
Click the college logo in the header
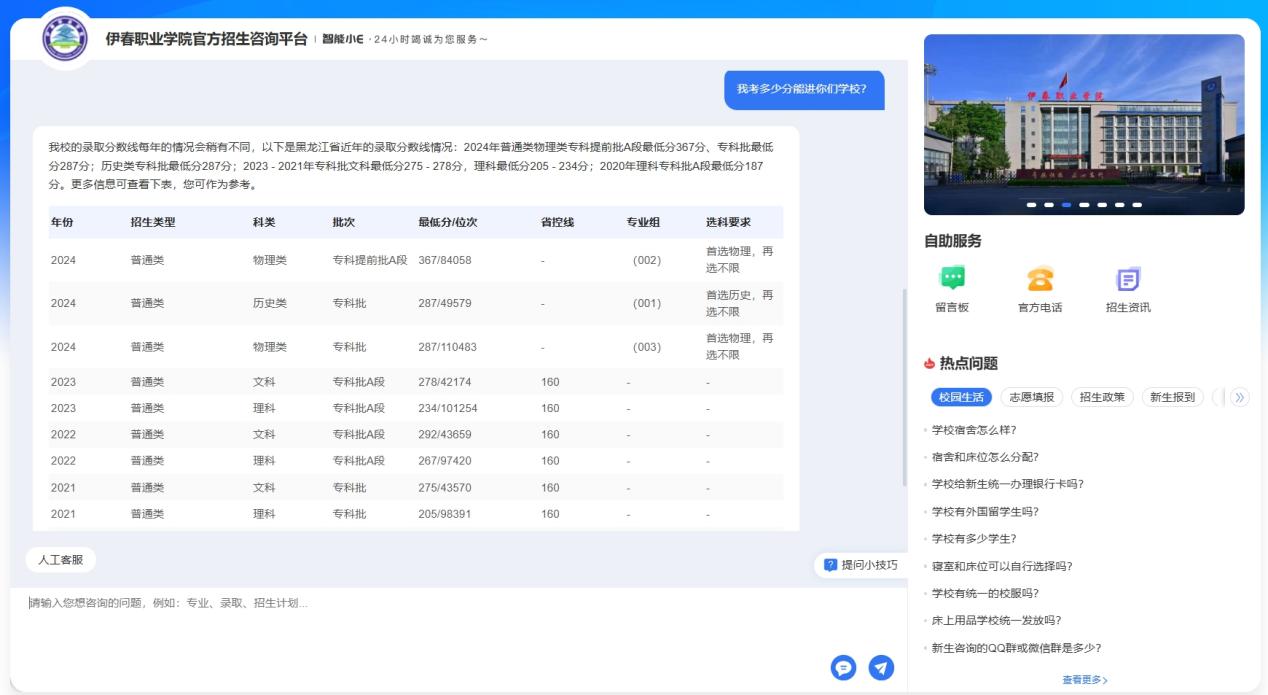66,39
